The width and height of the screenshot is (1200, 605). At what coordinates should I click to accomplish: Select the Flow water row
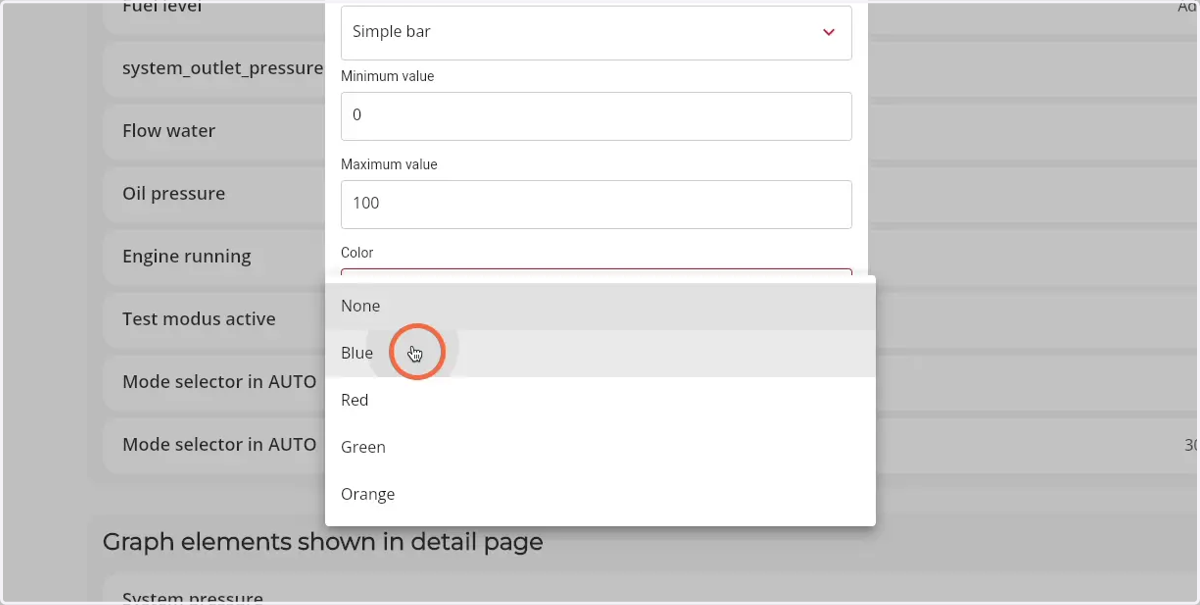[x=214, y=131]
